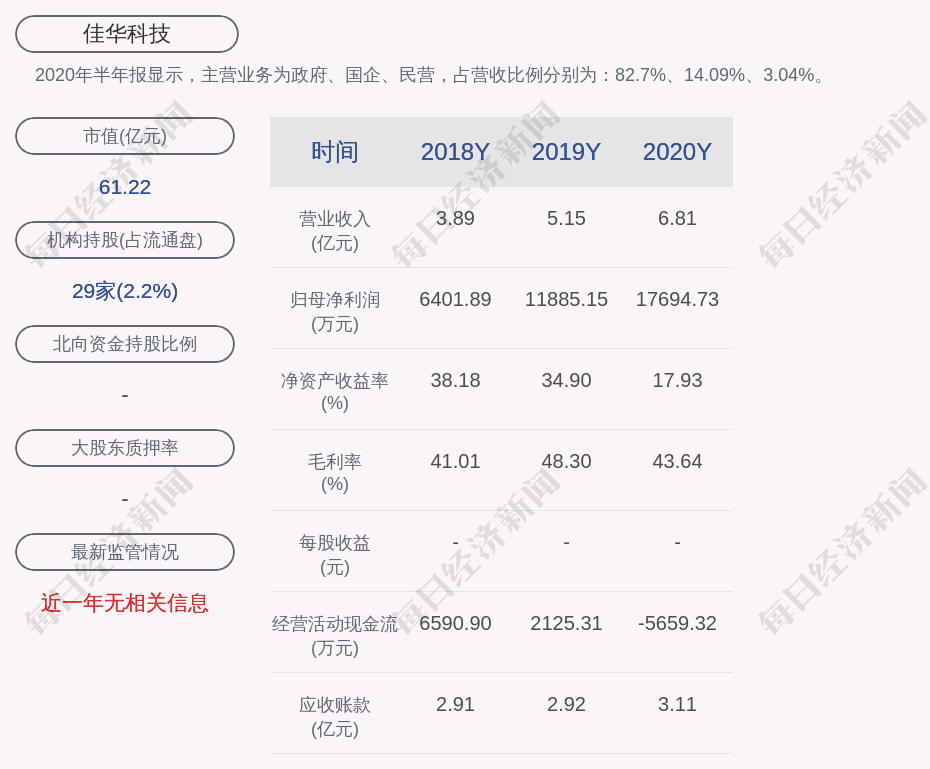The image size is (930, 769).
Task: Click the 佳华科技 company name label
Action: pyautogui.click(x=127, y=34)
